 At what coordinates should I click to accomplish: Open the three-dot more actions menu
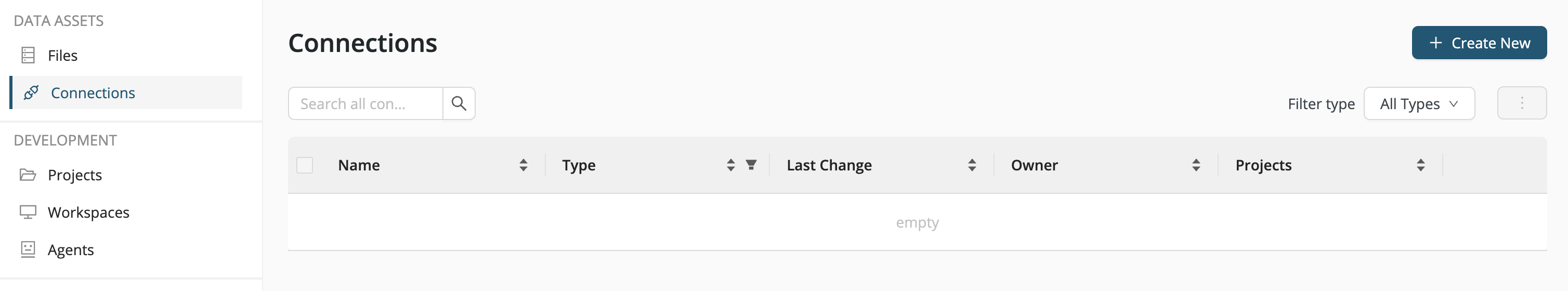1521,103
